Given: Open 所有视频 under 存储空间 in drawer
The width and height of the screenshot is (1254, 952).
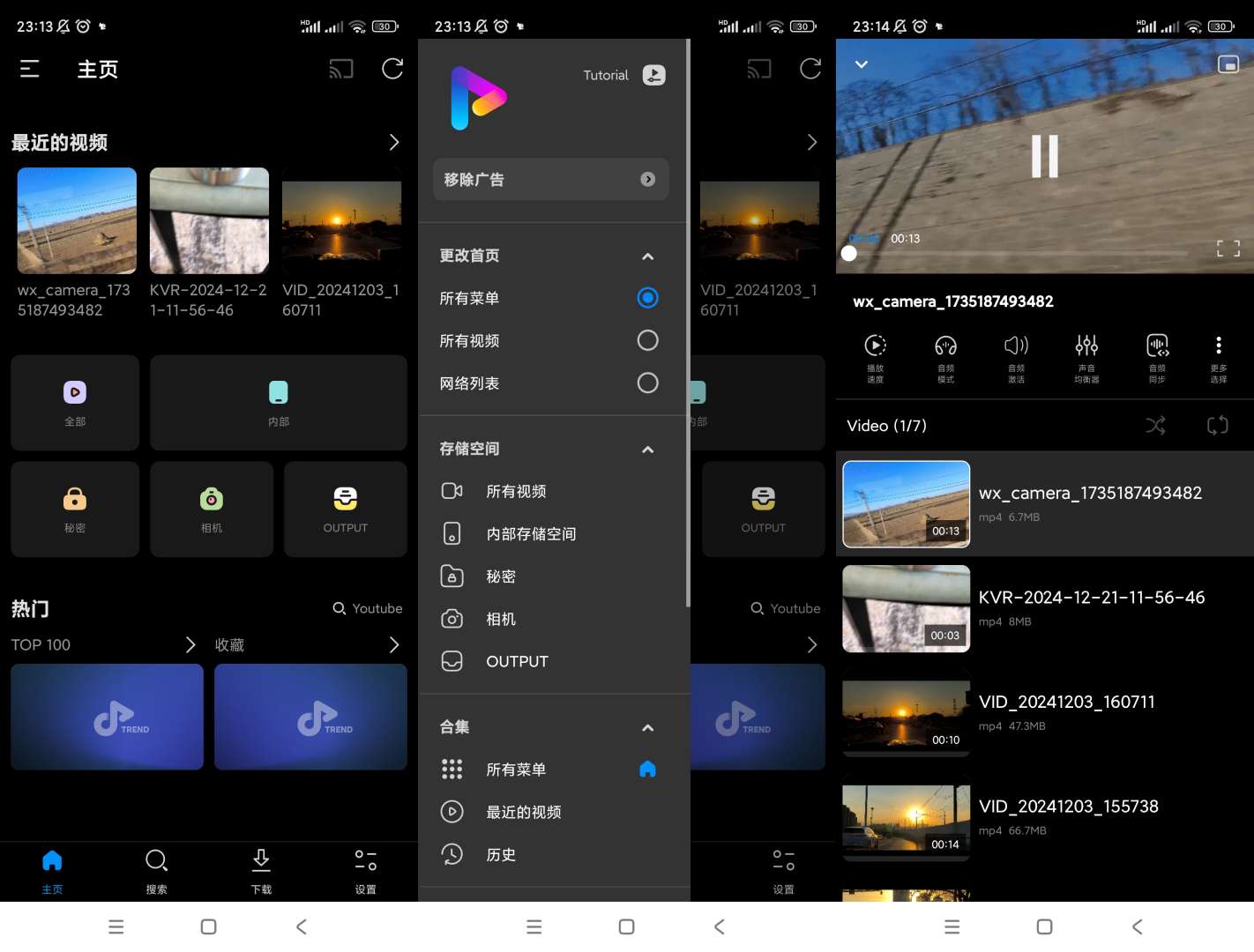Looking at the screenshot, I should (x=554, y=491).
